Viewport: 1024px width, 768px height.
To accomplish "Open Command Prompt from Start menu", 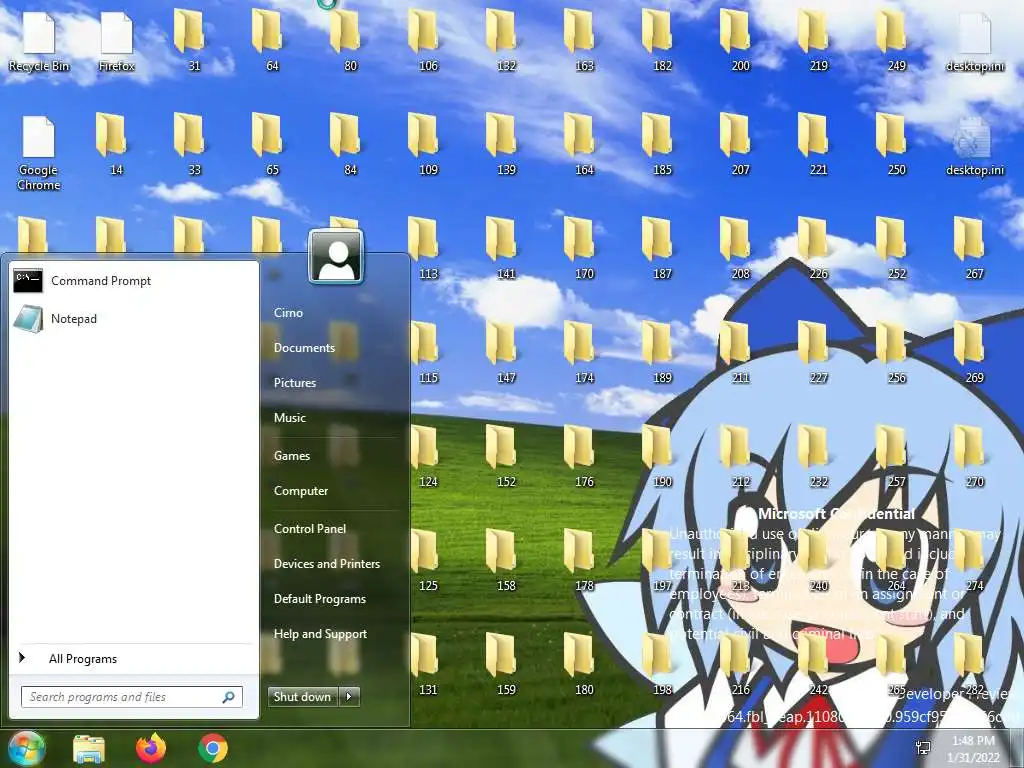I will (x=134, y=281).
